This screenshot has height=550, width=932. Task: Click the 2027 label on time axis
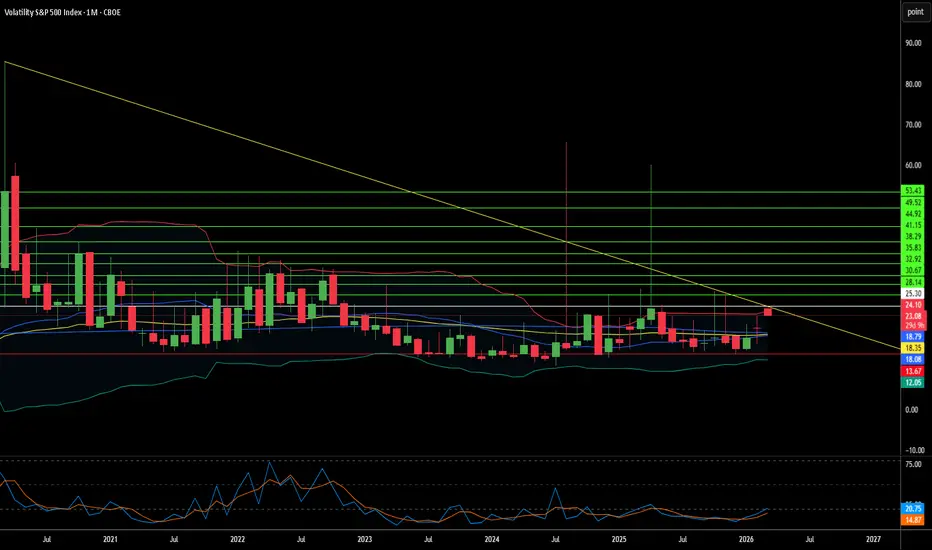point(874,539)
